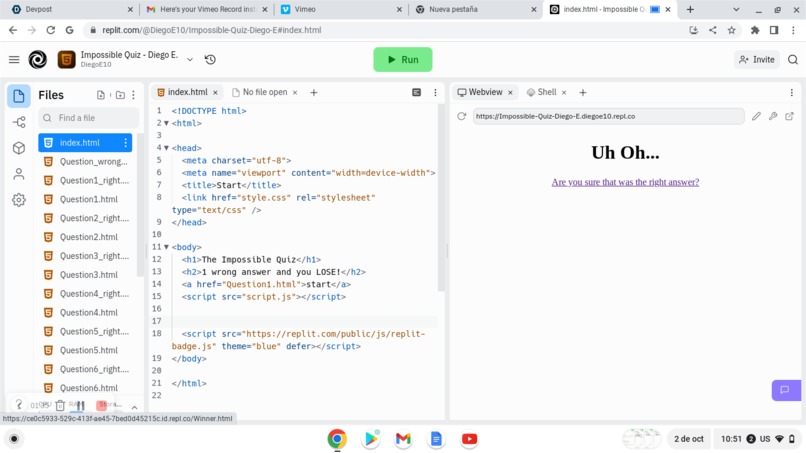Open the Packages cube icon
806x453 pixels.
(x=19, y=148)
